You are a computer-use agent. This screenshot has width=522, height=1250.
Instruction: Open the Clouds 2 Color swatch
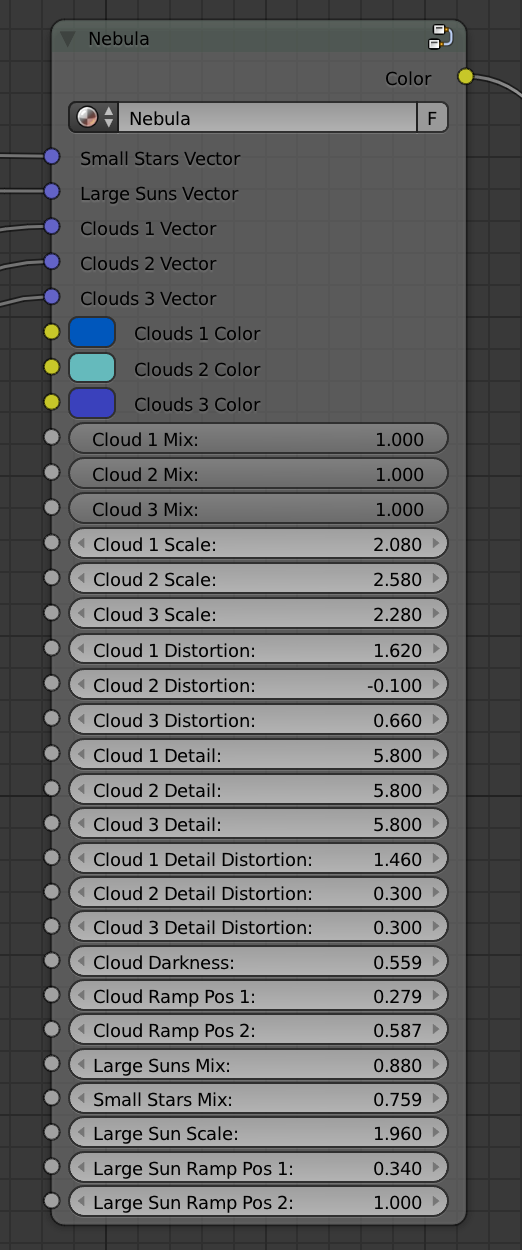tap(92, 368)
